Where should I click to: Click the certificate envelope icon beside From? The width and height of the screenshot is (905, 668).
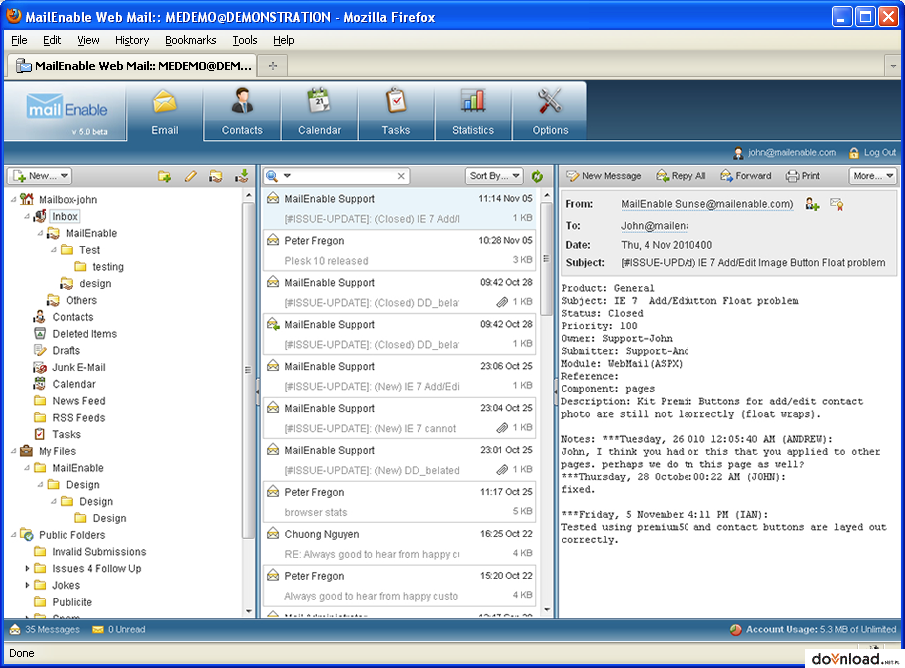tap(836, 204)
